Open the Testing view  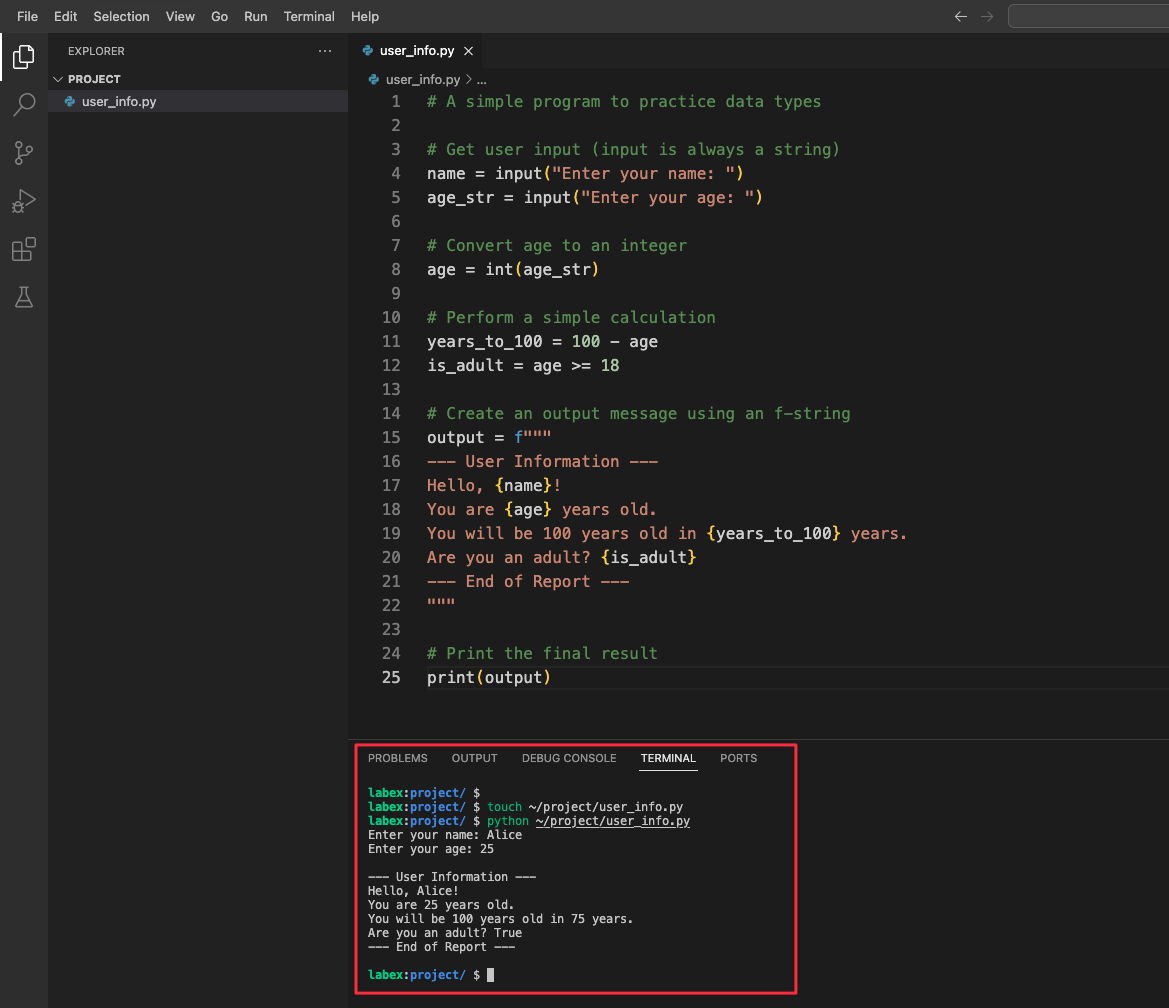24,297
